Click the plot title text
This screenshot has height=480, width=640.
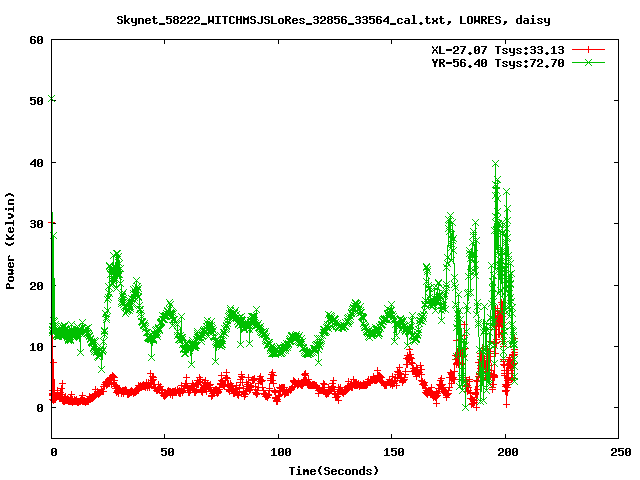(x=333, y=20)
